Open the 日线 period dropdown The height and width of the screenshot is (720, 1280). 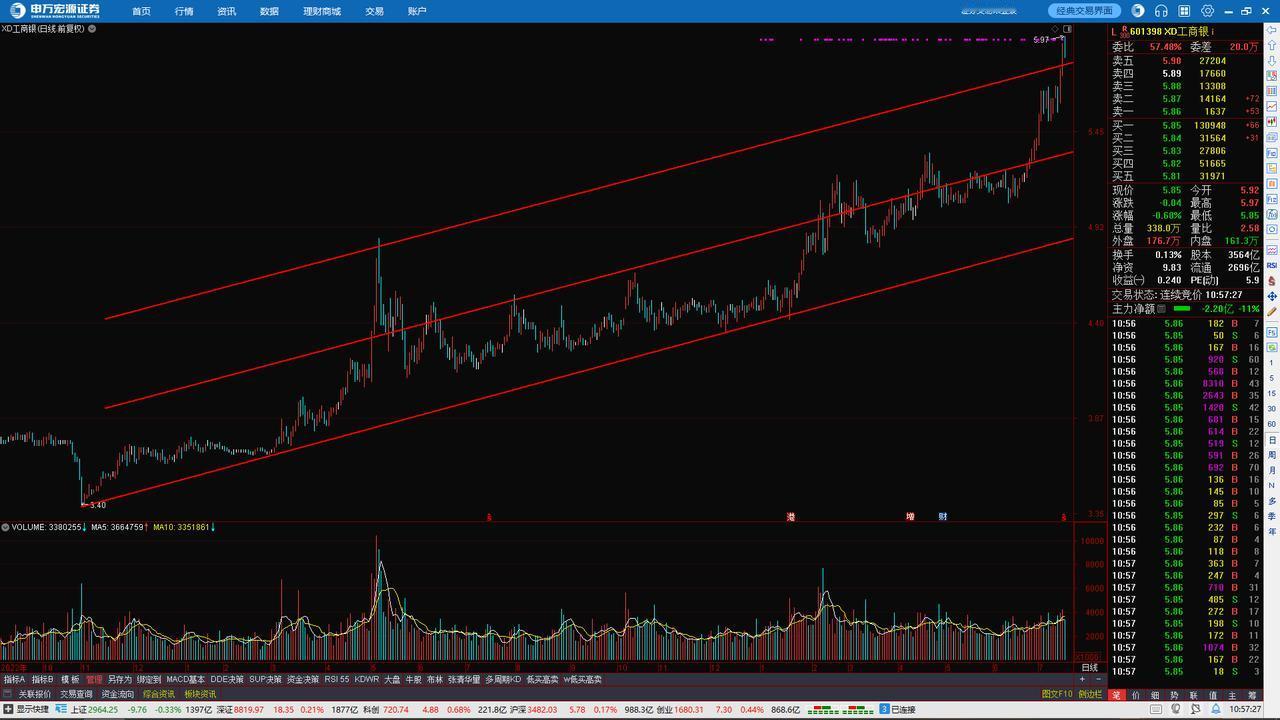[1090, 667]
